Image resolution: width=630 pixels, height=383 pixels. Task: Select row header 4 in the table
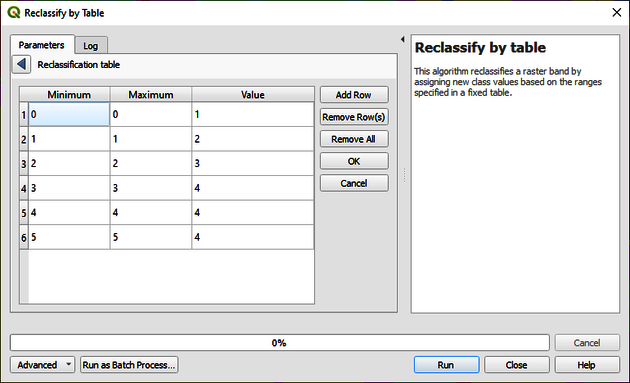point(24,188)
